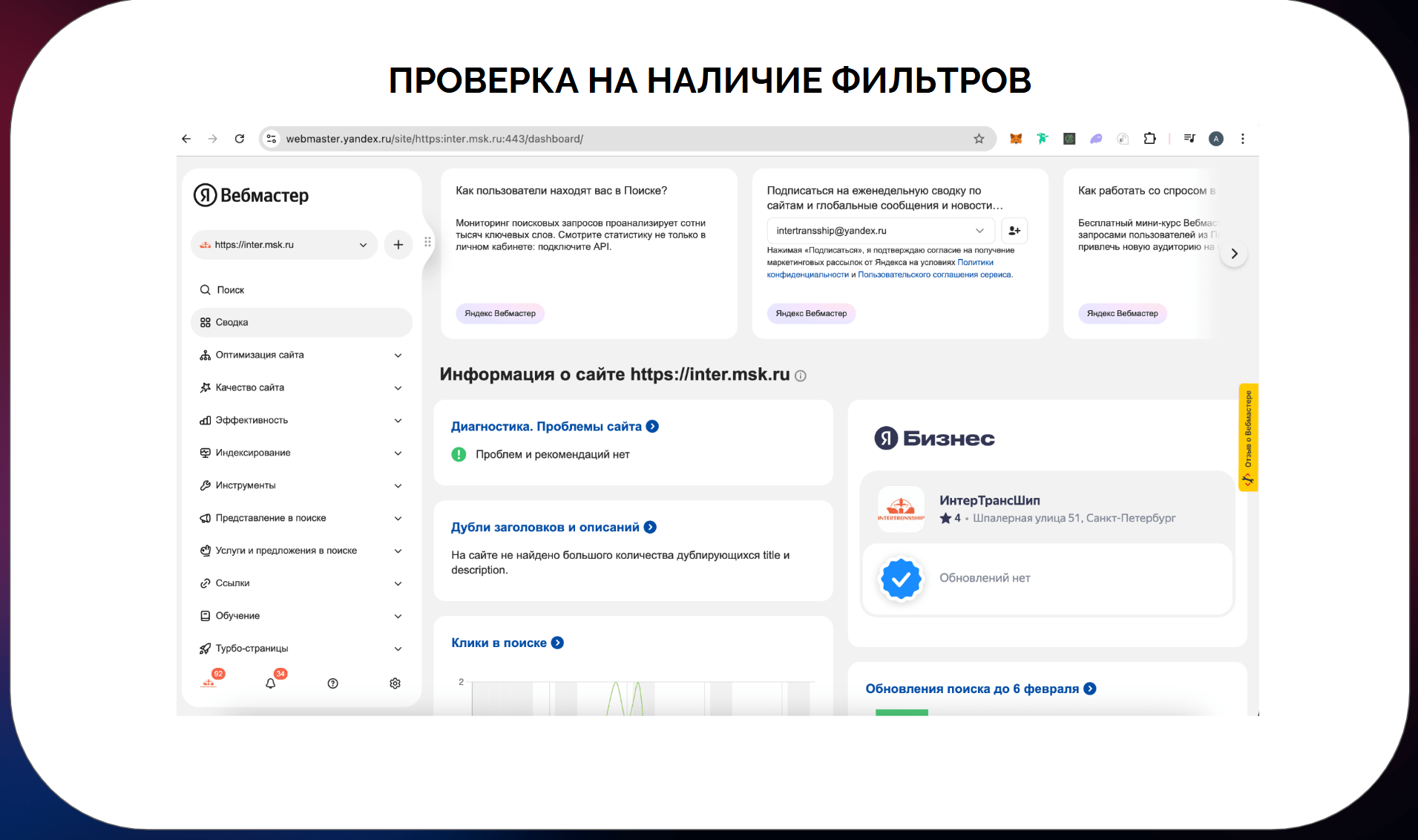Screen dimensions: 1418x840
Task: Select Сводка in the sidebar
Action: tap(301, 323)
